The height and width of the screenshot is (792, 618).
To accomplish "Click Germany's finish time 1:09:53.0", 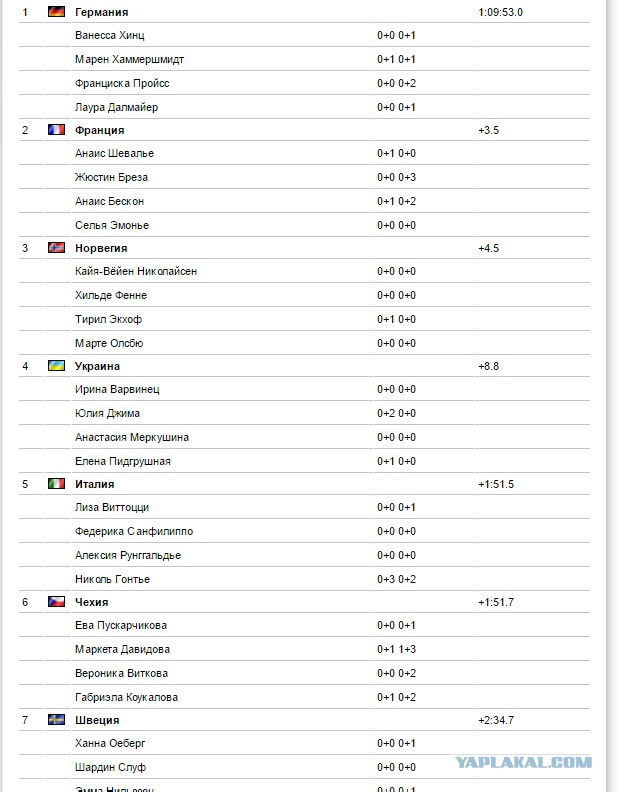I will [x=500, y=12].
